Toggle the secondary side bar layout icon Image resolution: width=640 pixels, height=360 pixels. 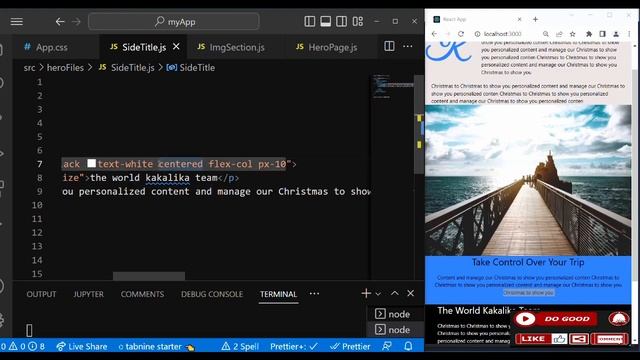(342, 21)
